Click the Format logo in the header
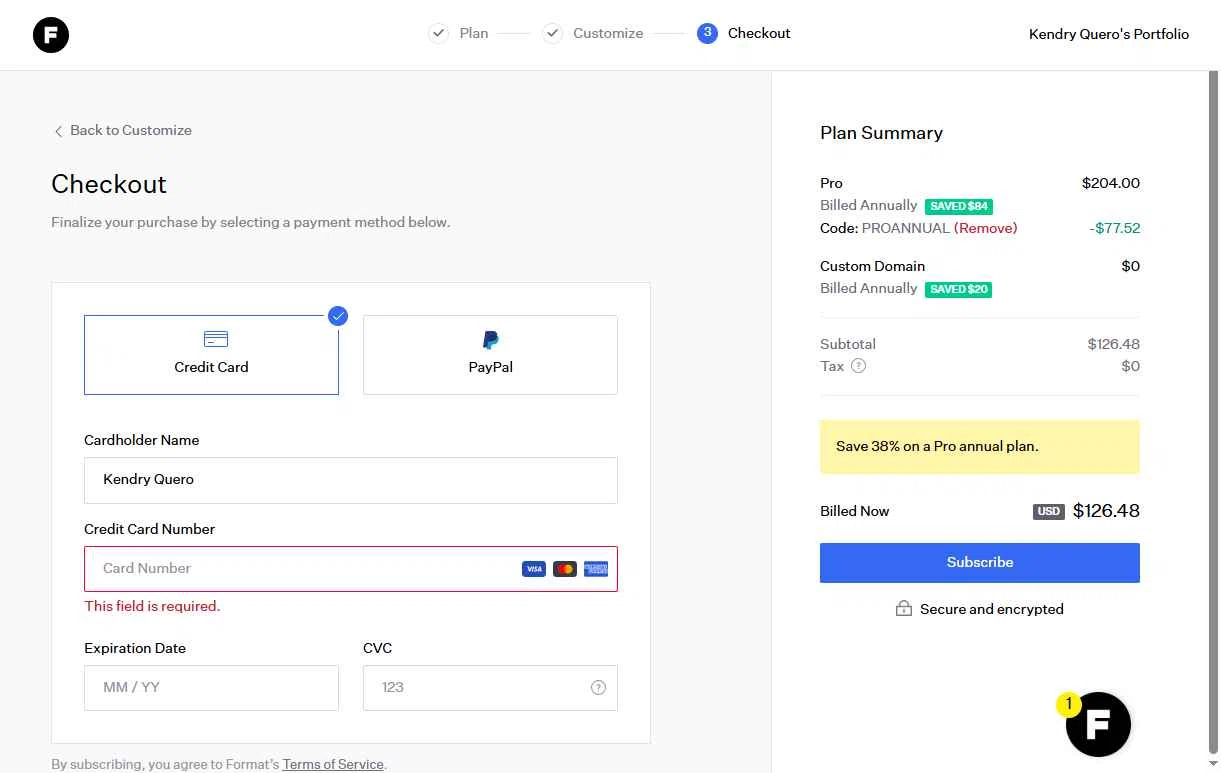 [x=50, y=35]
